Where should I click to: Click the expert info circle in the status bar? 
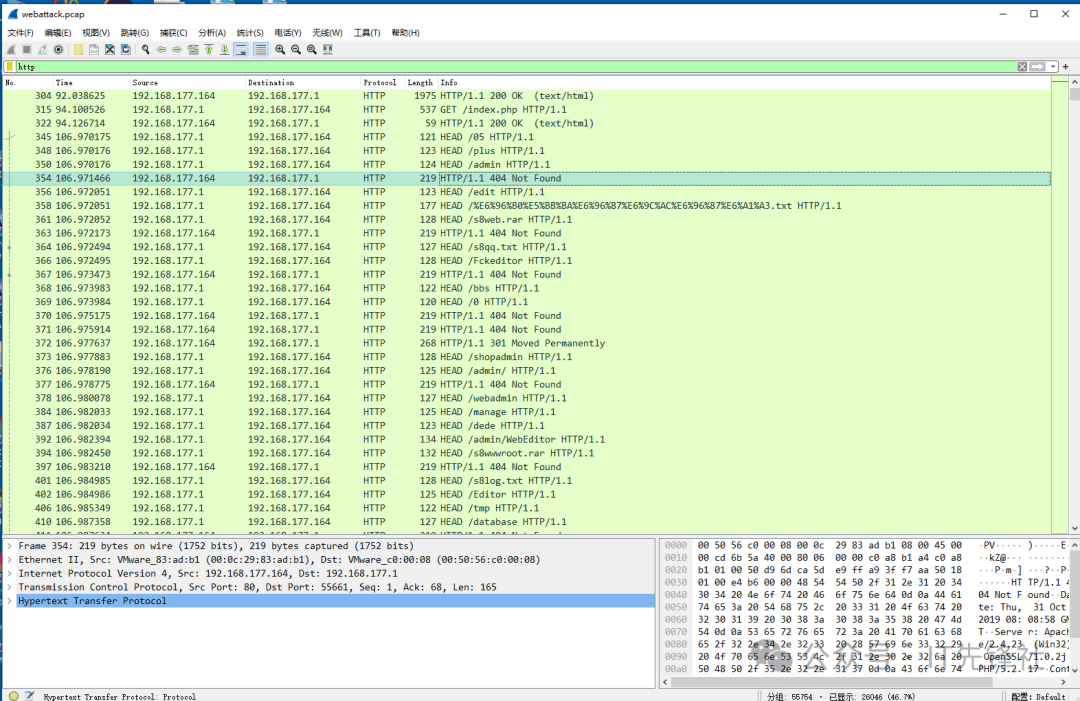[13, 695]
